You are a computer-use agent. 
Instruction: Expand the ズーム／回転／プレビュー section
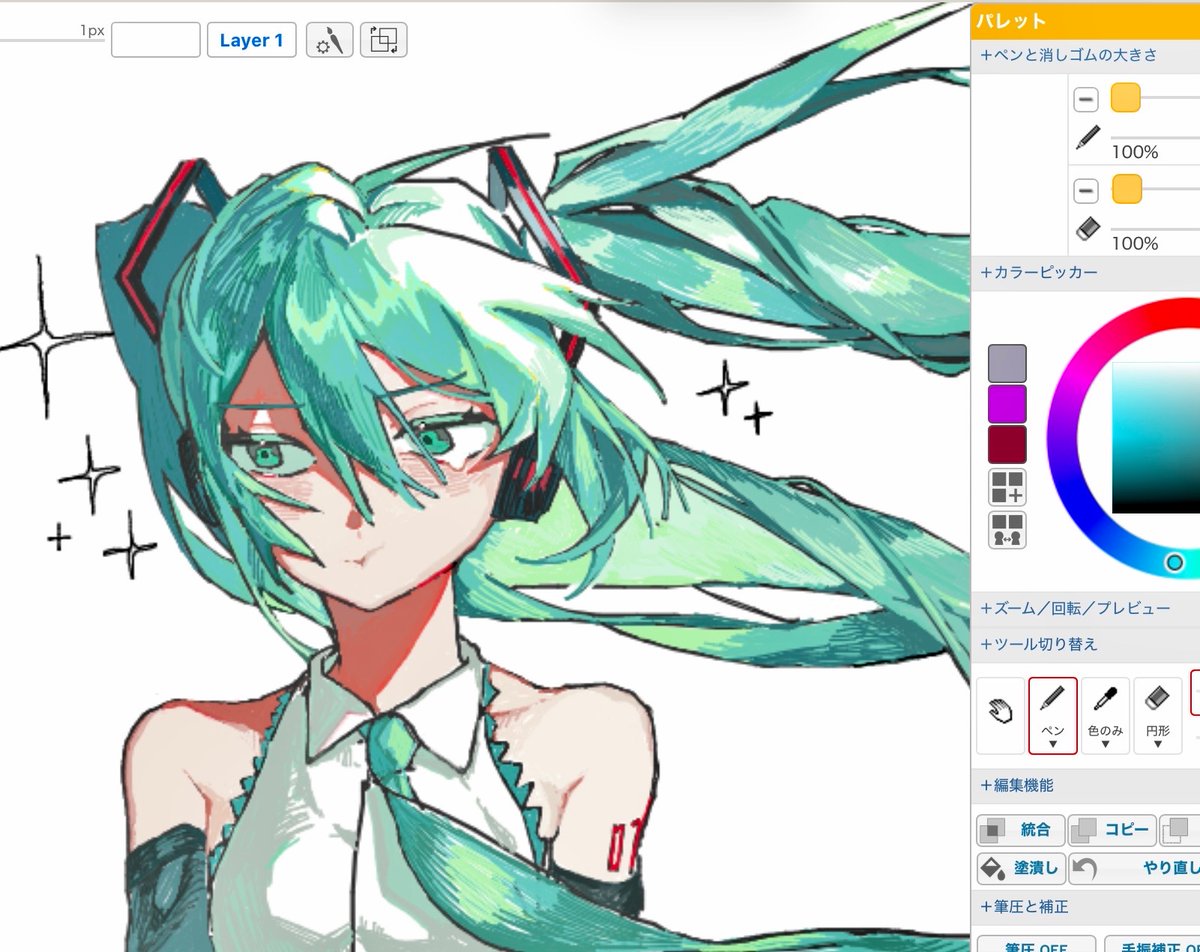[1085, 608]
